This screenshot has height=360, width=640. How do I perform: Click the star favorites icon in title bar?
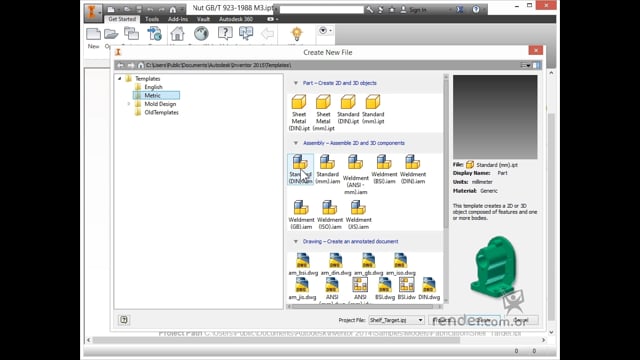coord(392,9)
